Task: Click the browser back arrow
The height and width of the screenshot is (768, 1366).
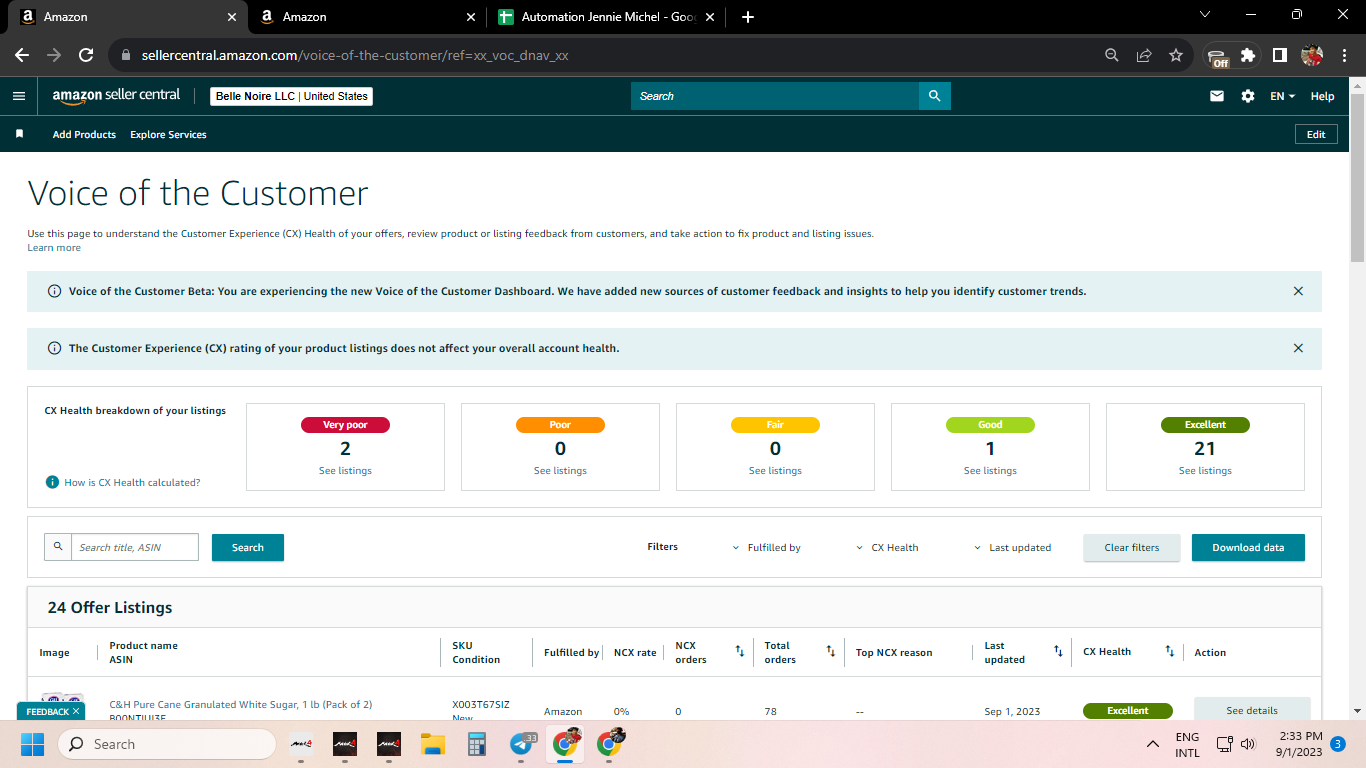Action: 22,55
